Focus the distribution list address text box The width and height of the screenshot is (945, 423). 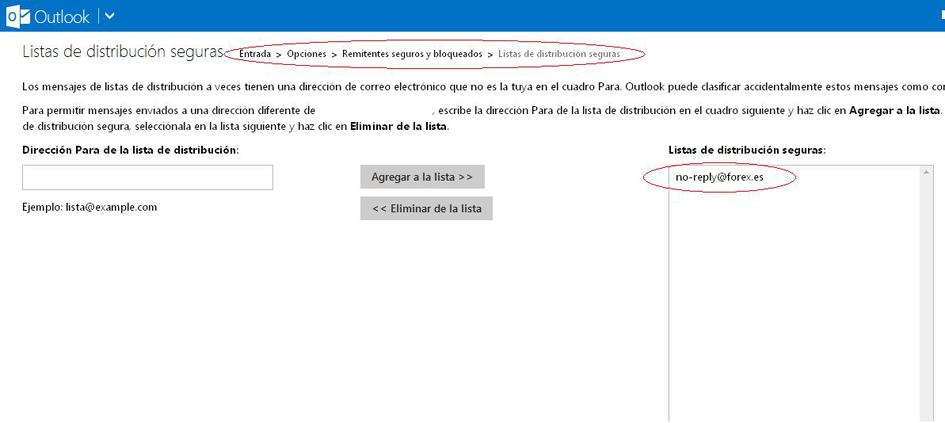[x=147, y=178]
